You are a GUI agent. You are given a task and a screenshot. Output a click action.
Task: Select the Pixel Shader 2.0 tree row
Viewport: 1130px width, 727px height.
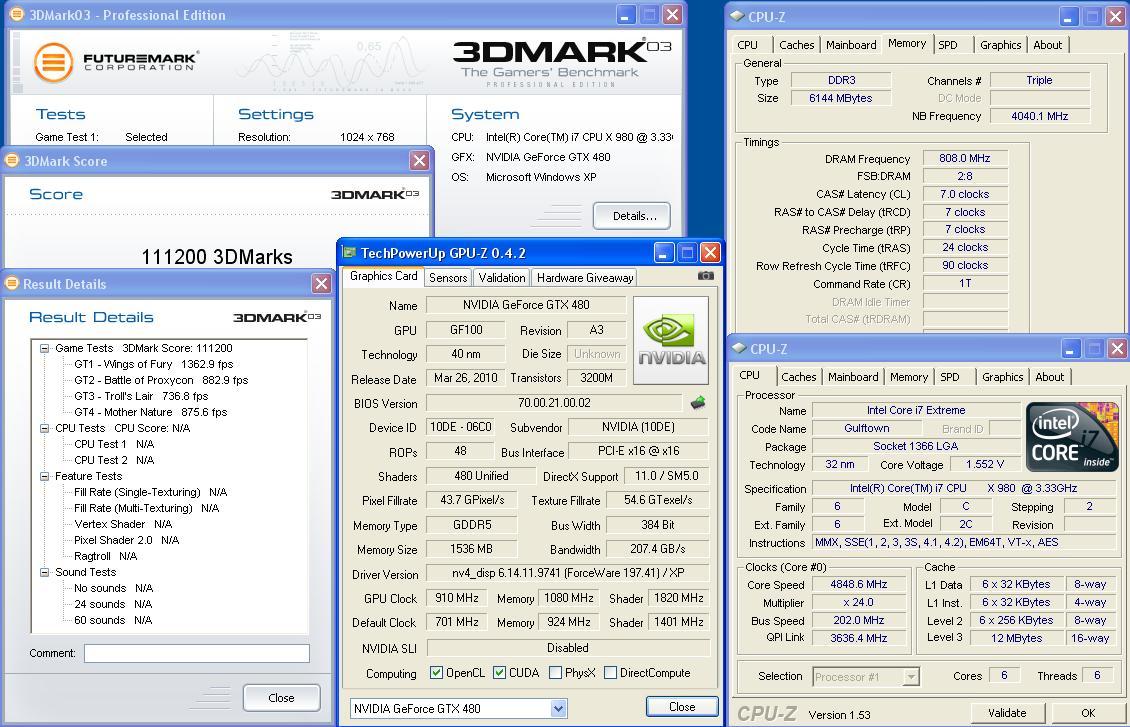127,540
